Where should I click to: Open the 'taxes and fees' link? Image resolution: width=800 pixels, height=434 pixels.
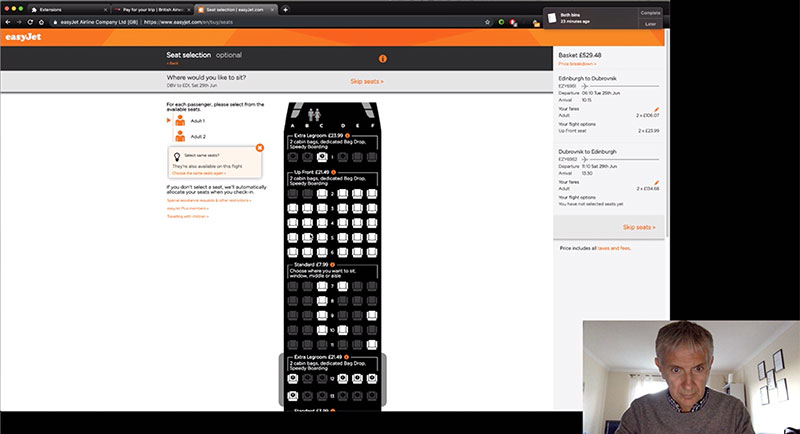pos(614,248)
